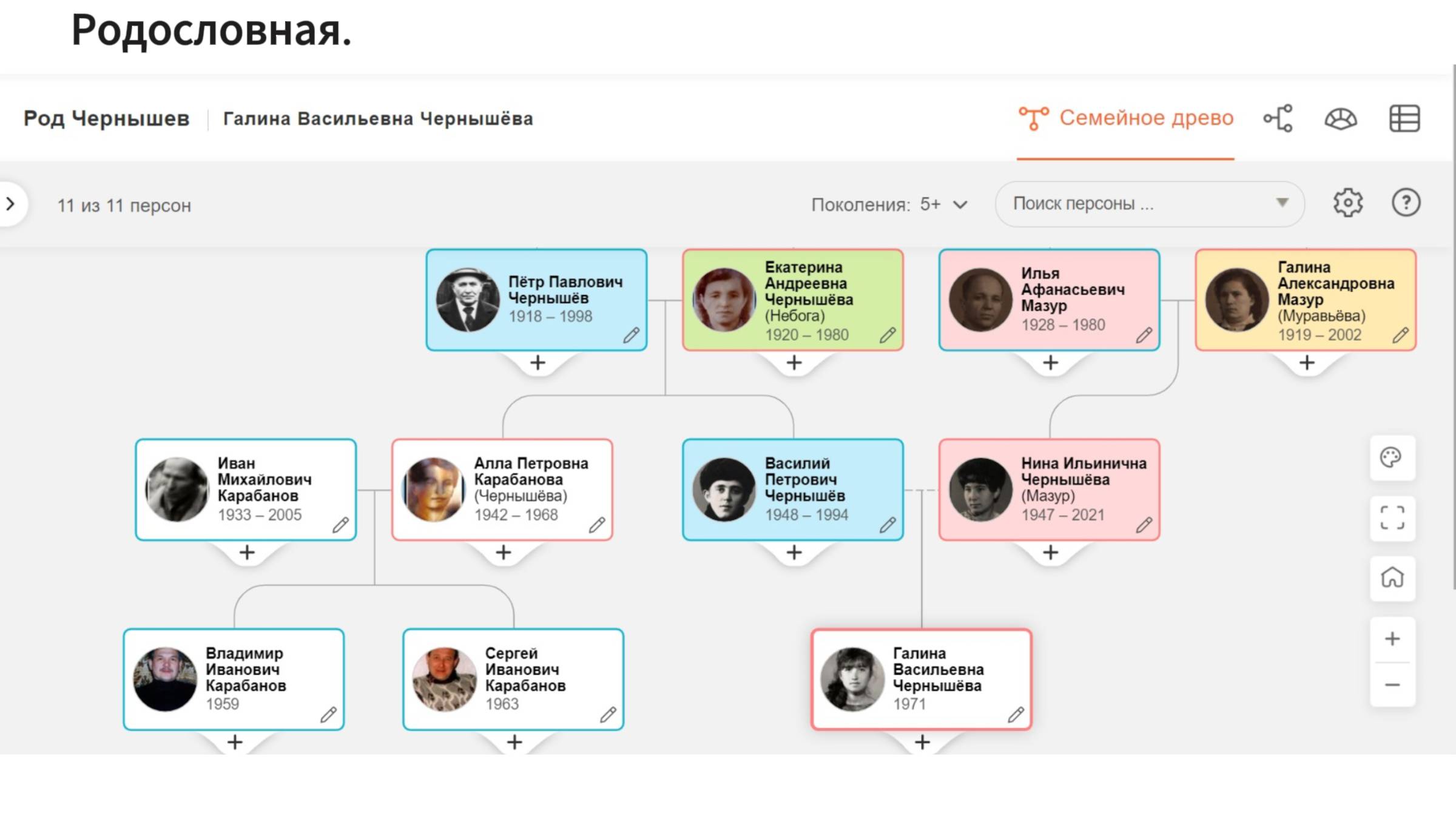This screenshot has width=1456, height=819.
Task: Switch to the branch diagram view icon
Action: click(1278, 118)
